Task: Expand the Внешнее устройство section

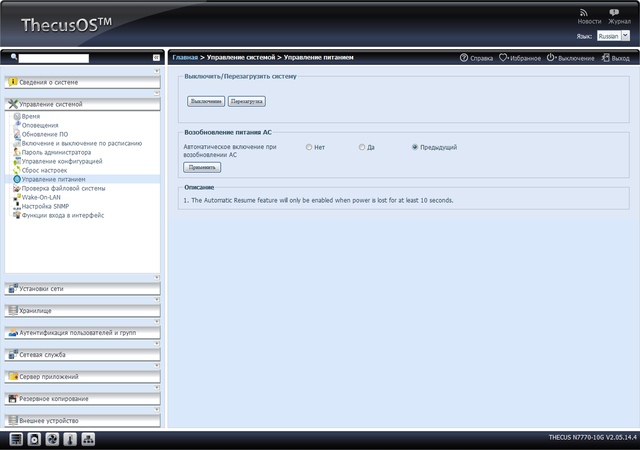Action: pos(82,421)
